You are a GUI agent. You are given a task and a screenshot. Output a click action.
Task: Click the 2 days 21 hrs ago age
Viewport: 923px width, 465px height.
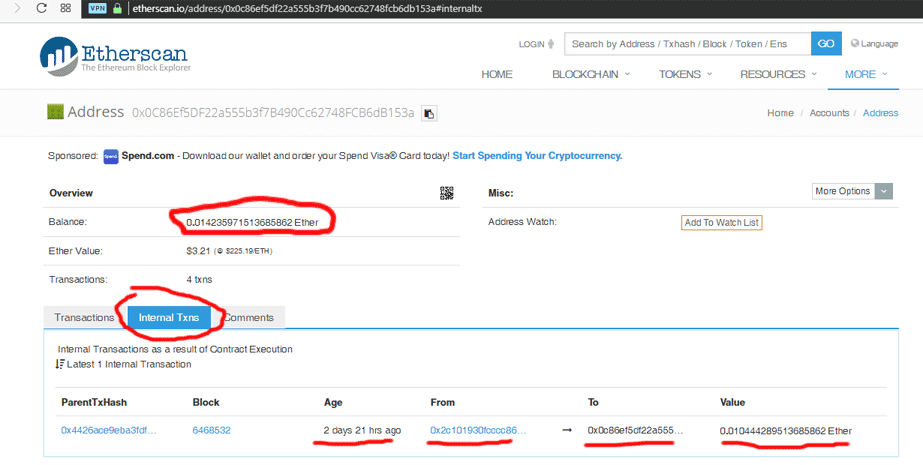coord(362,430)
